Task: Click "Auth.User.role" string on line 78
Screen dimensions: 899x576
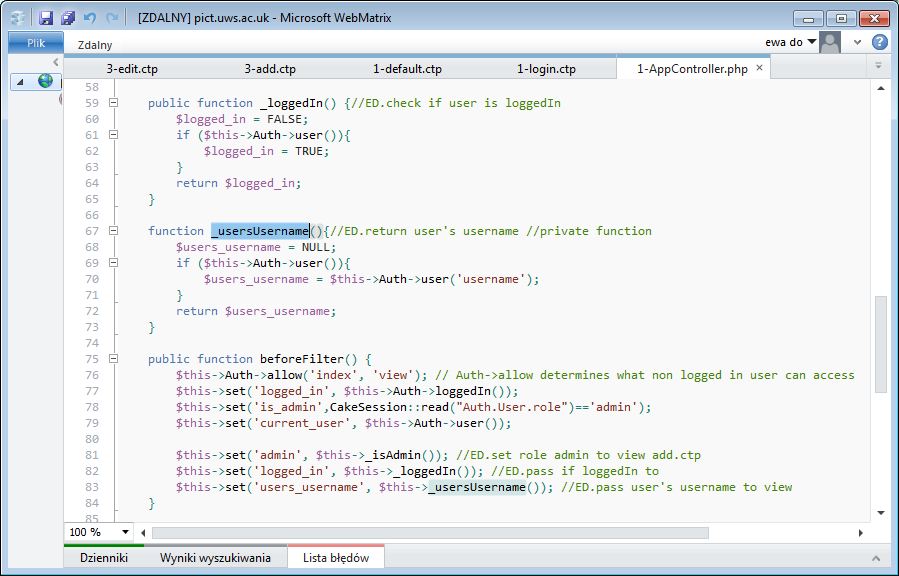Action: click(x=513, y=407)
